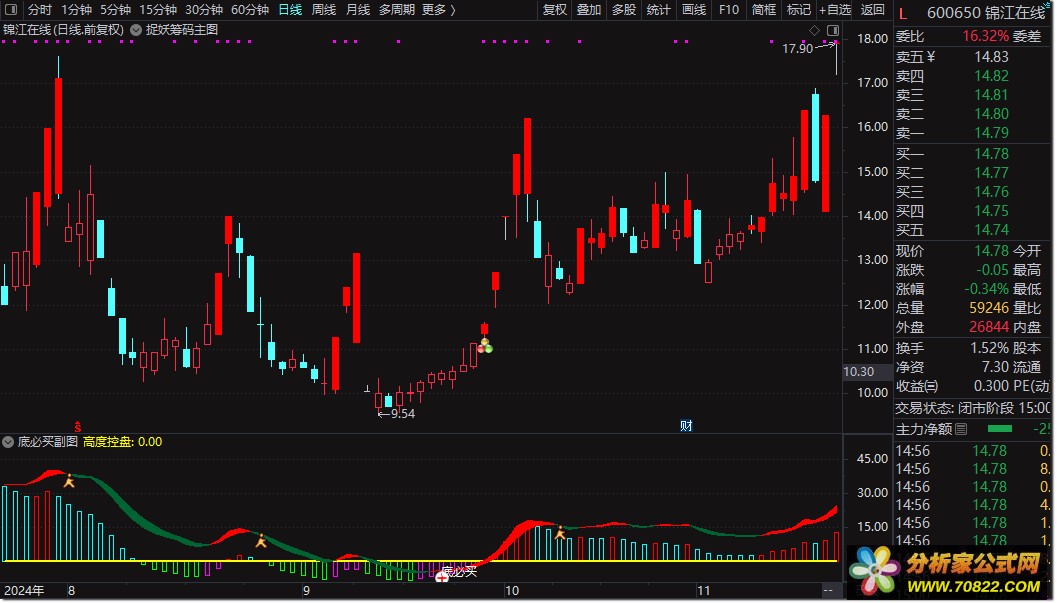Toggle the left sidebar panel icon
1057x603 pixels.
(11, 9)
